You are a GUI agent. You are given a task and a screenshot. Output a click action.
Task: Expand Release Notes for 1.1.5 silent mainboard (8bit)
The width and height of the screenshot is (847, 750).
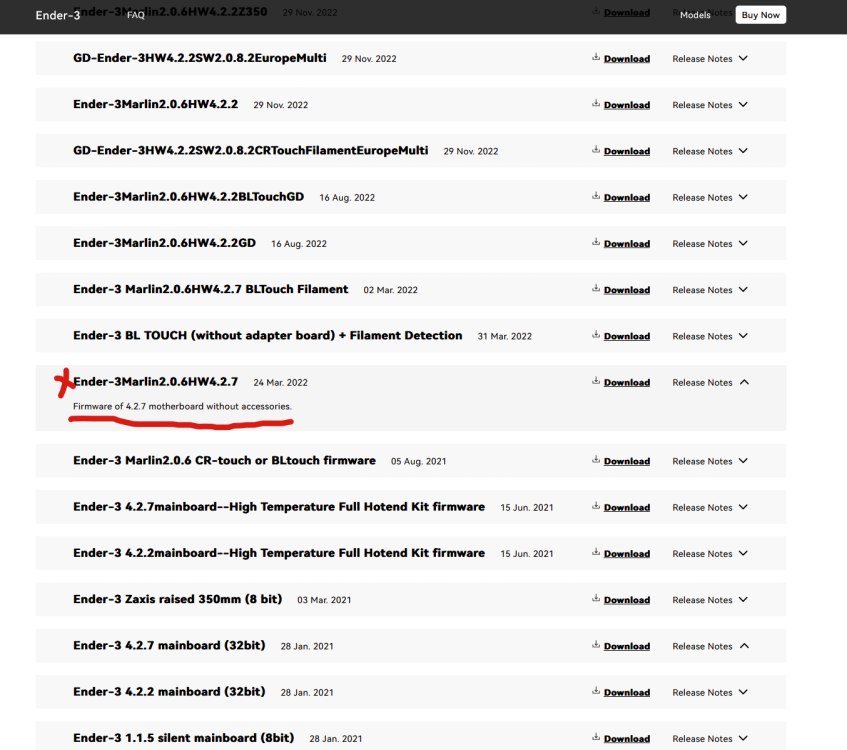(710, 738)
